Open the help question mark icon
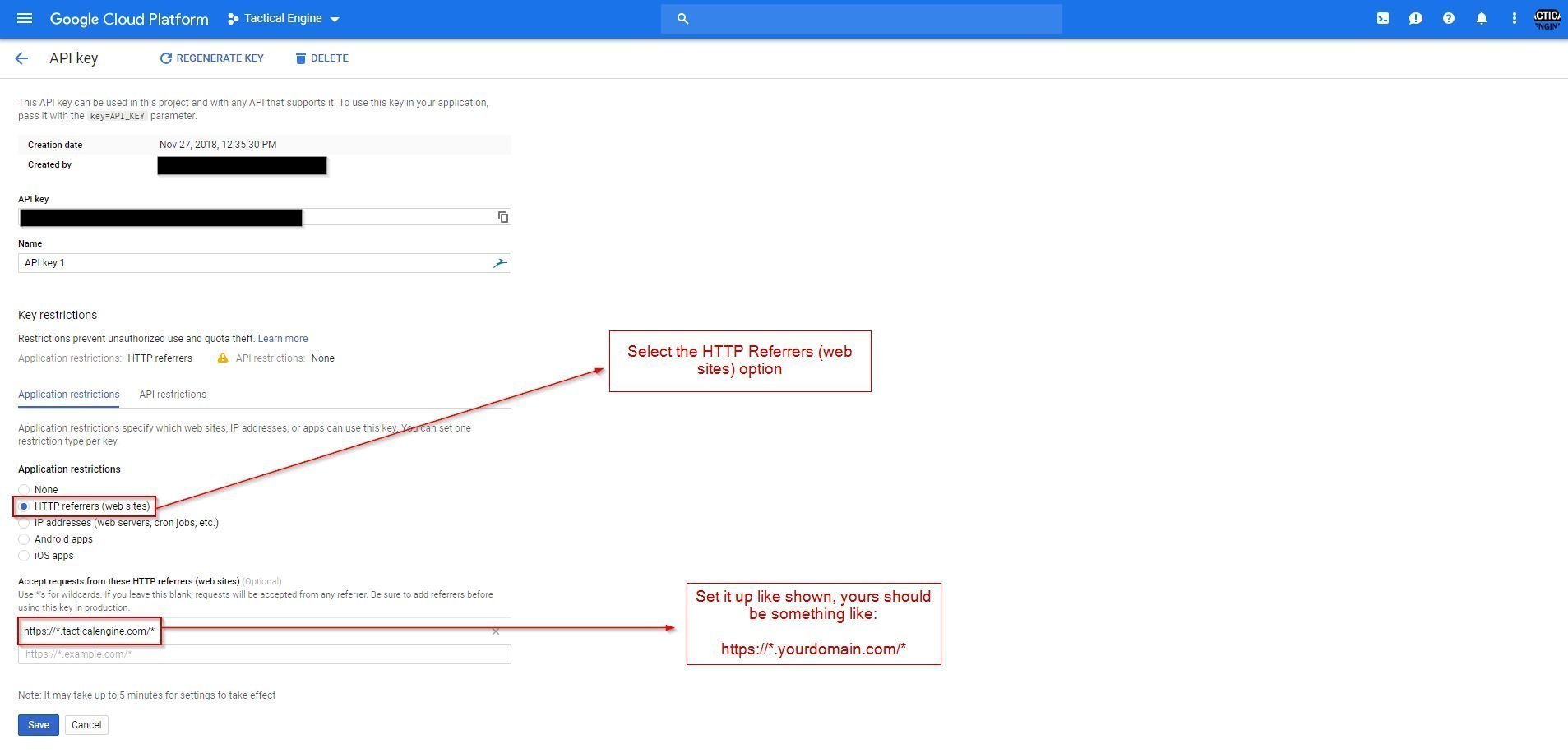The width and height of the screenshot is (1568, 753). click(x=1449, y=18)
